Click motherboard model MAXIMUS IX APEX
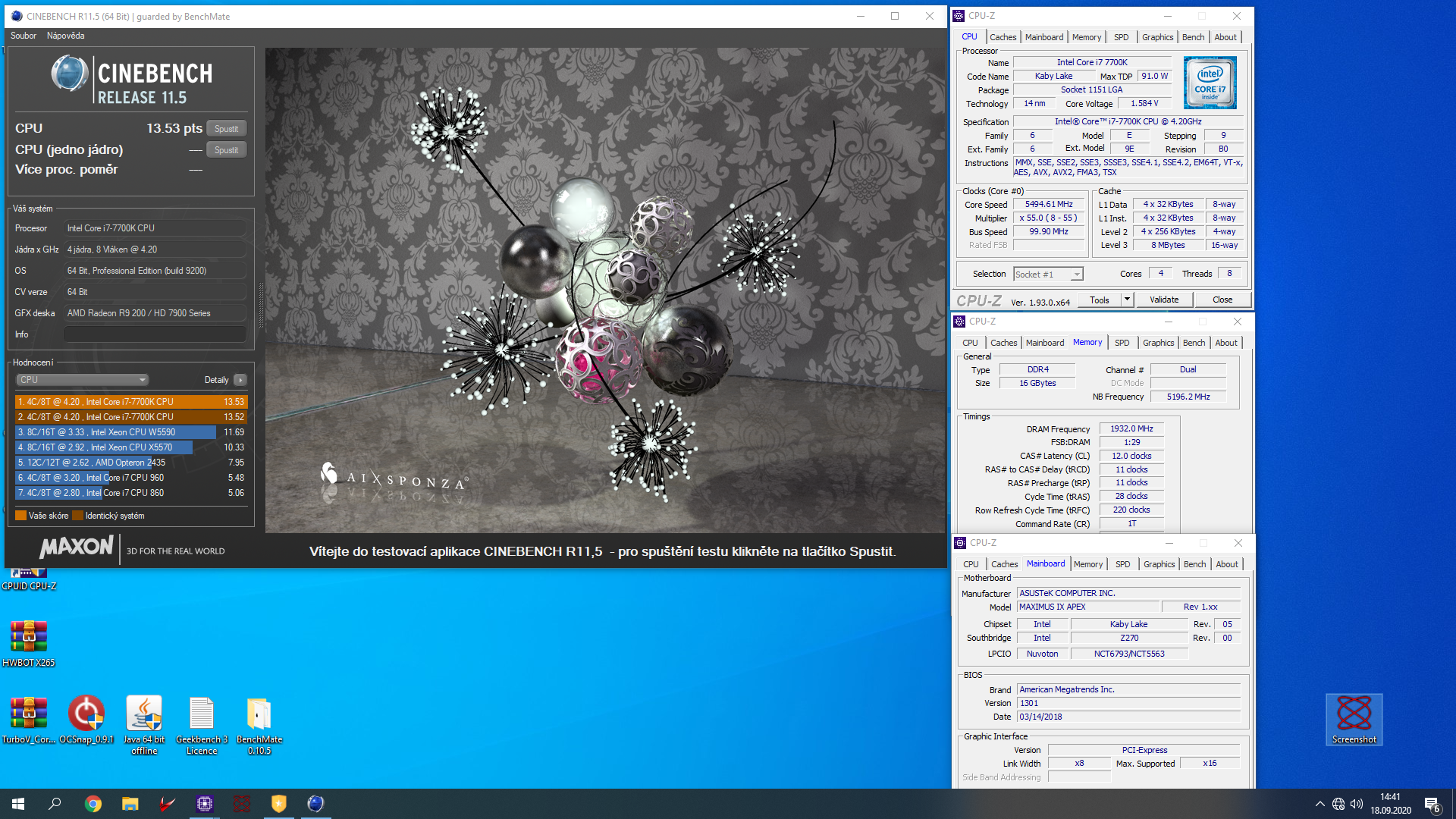1456x819 pixels. click(x=1088, y=607)
